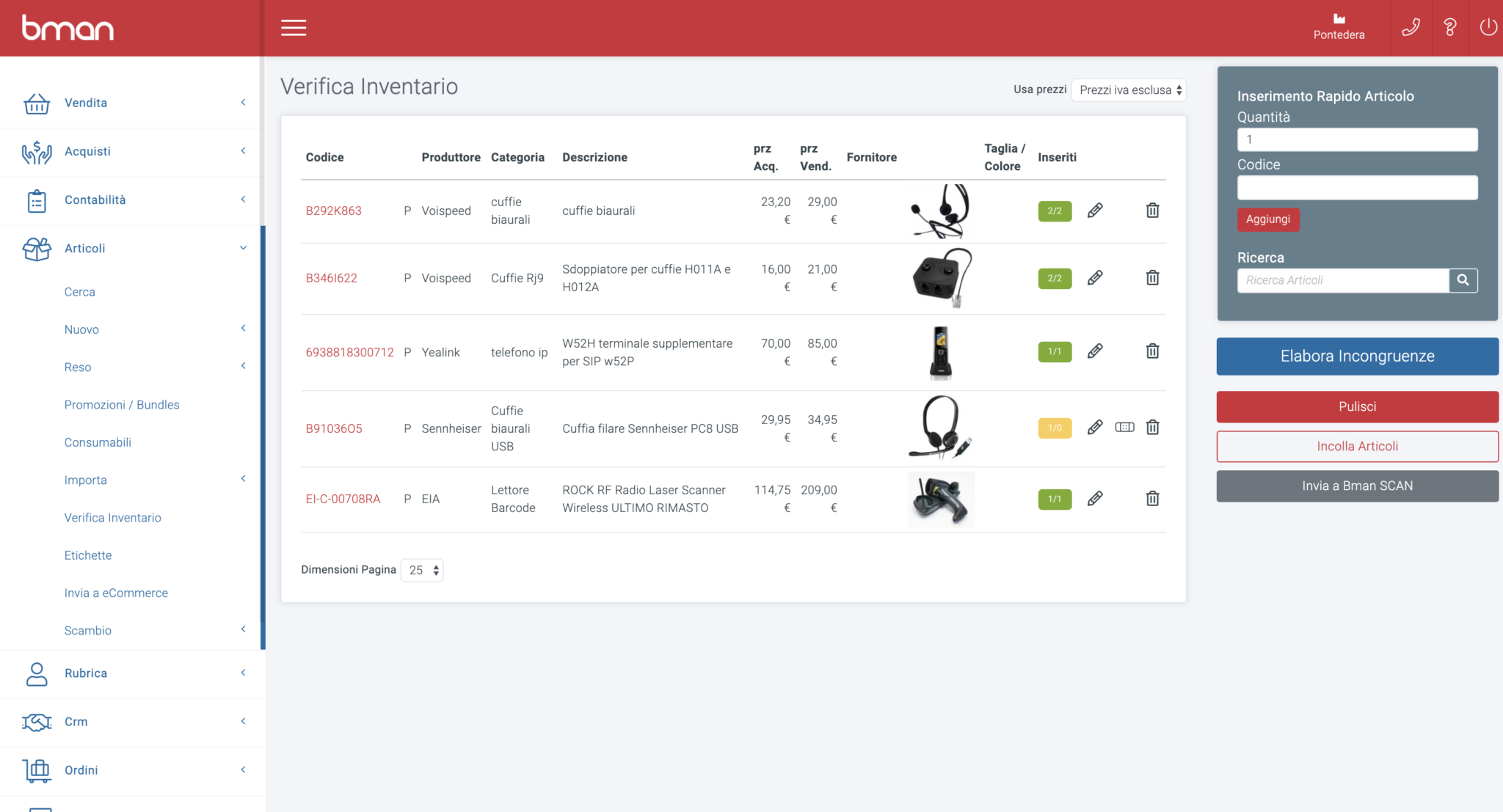Open the Cerca item under Articoli
1503x812 pixels.
point(79,291)
